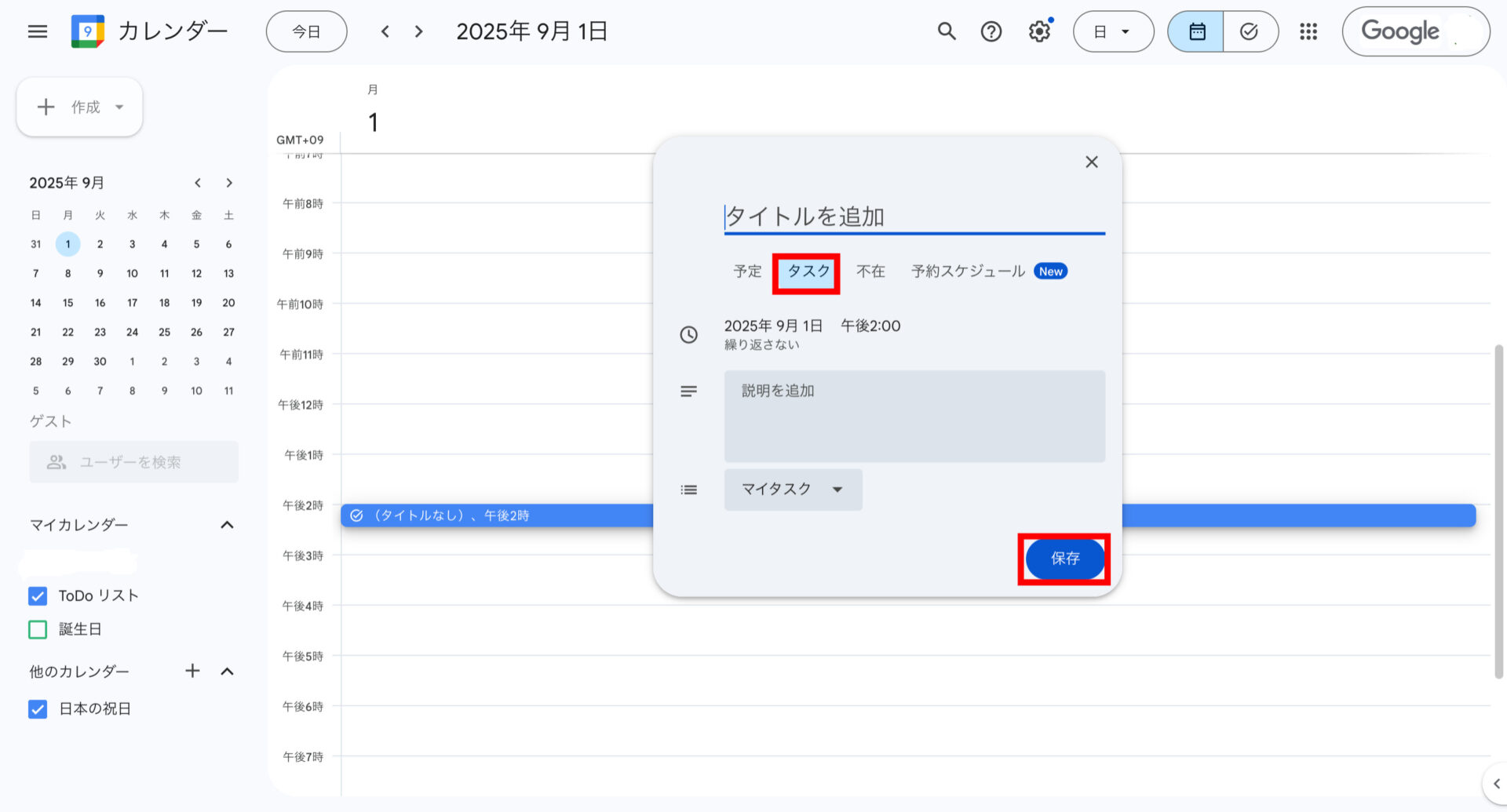Image resolution: width=1507 pixels, height=812 pixels.
Task: Switch to the 予定 tab
Action: pos(746,271)
